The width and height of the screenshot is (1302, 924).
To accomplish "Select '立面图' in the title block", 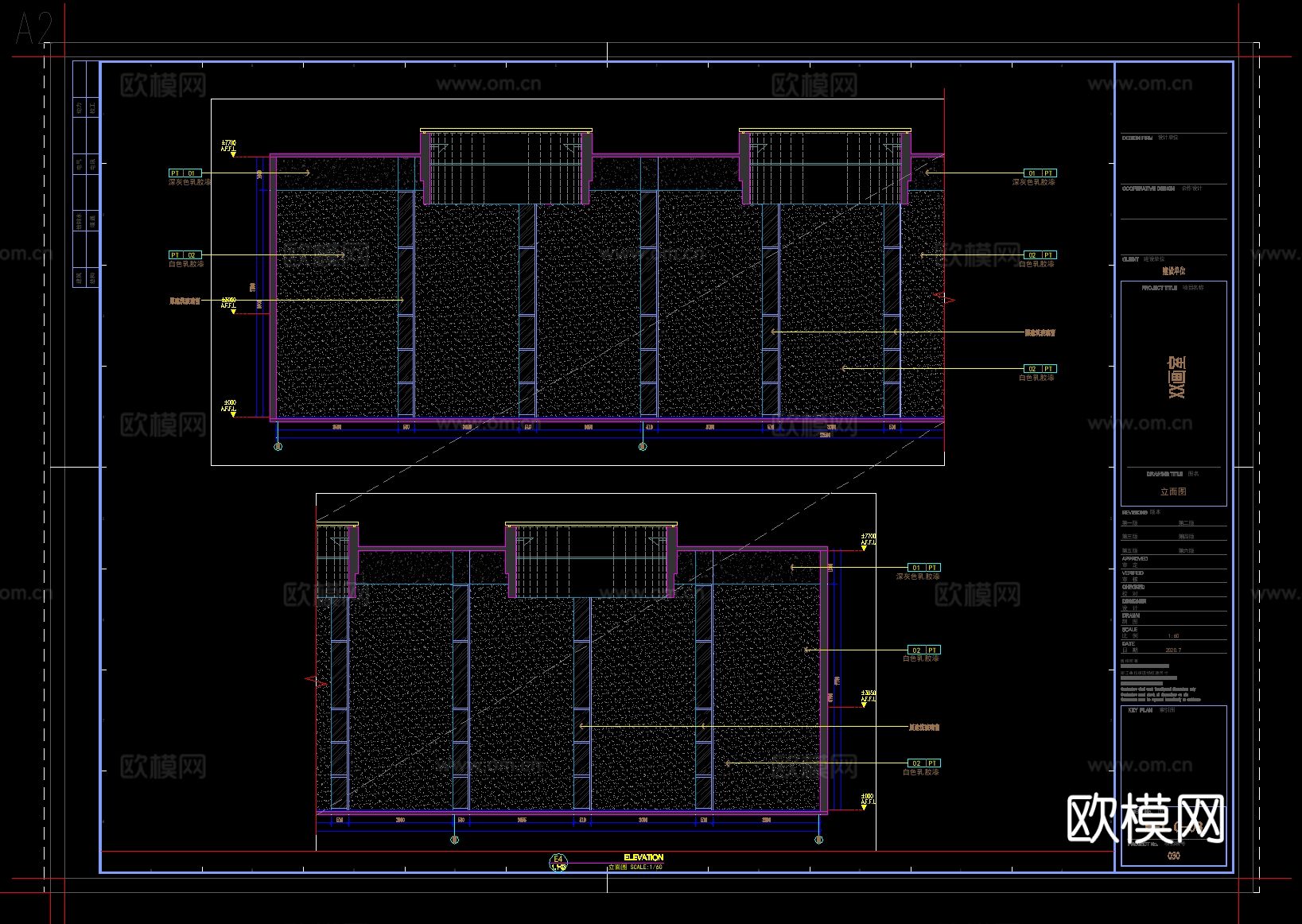I will point(1173,491).
